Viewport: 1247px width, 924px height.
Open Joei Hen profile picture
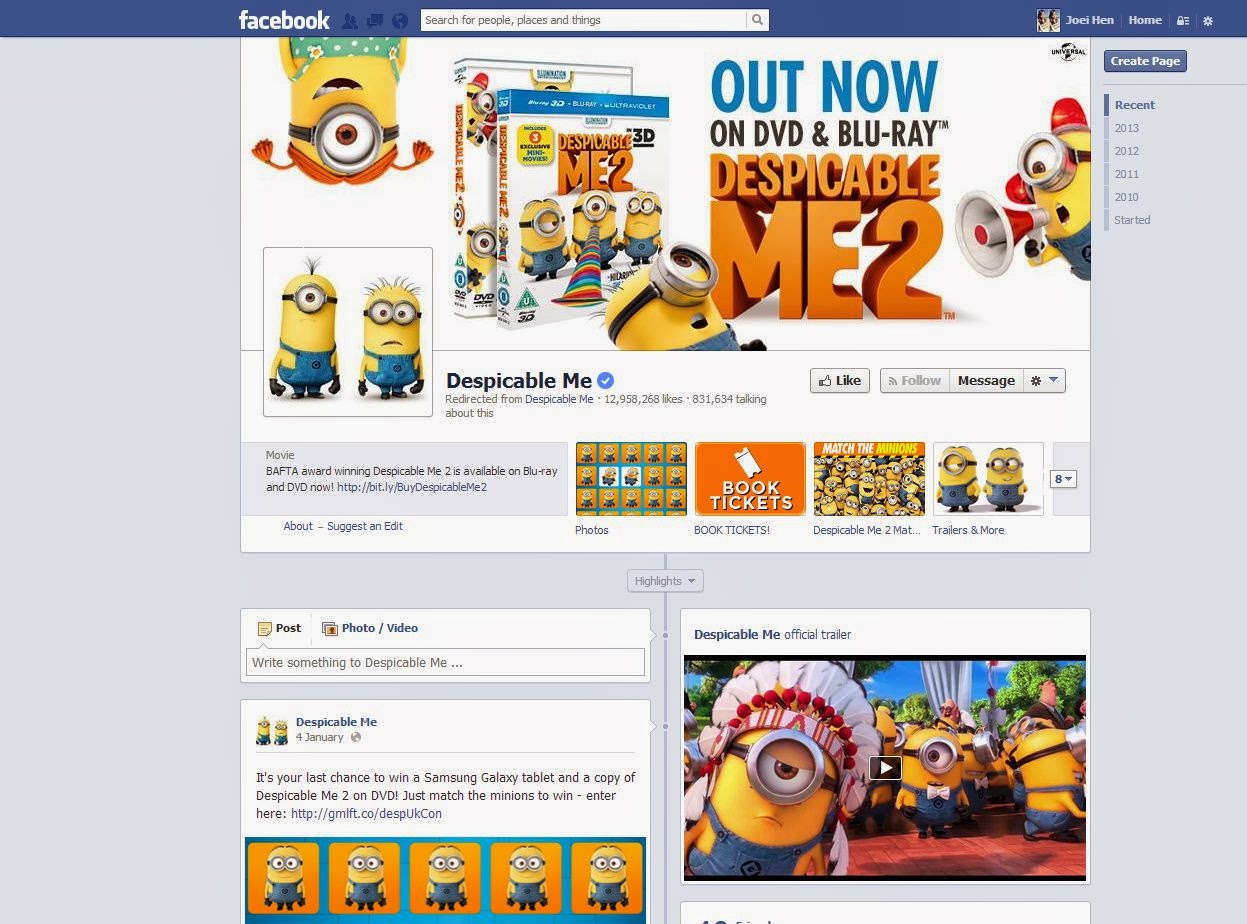pyautogui.click(x=1048, y=20)
